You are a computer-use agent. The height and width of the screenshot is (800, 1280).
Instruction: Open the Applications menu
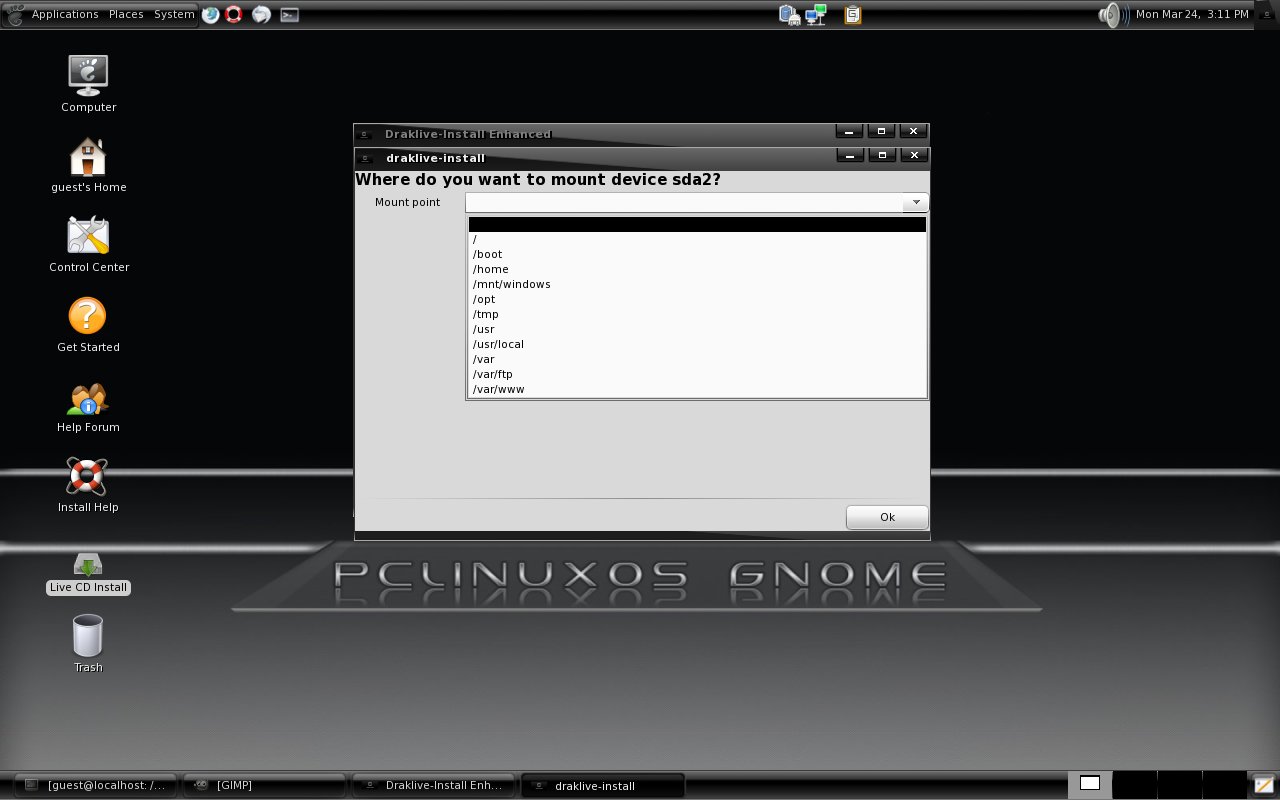(65, 14)
